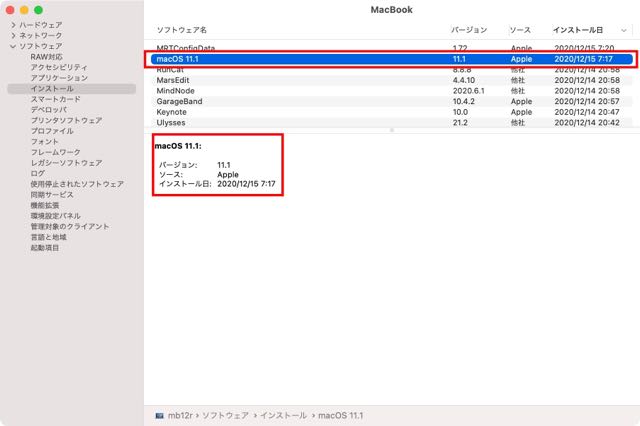Click ソフトウェア in path bar
Screen dimensions: 640x426
point(225,416)
